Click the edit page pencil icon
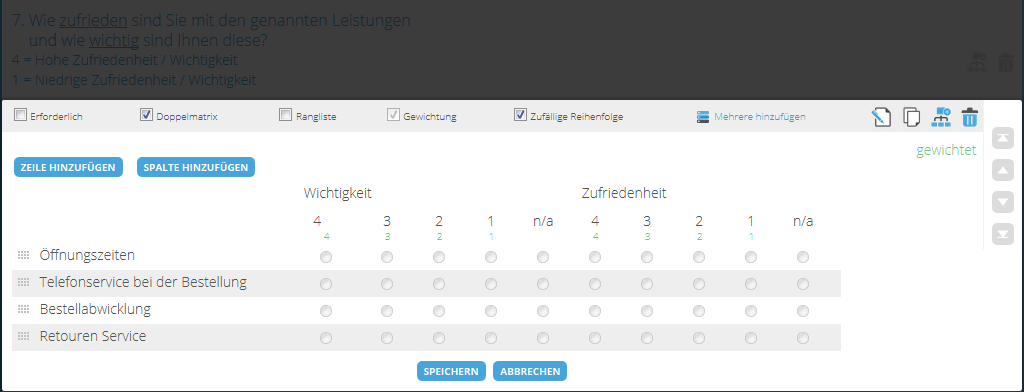Image resolution: width=1024 pixels, height=392 pixels. 881,118
